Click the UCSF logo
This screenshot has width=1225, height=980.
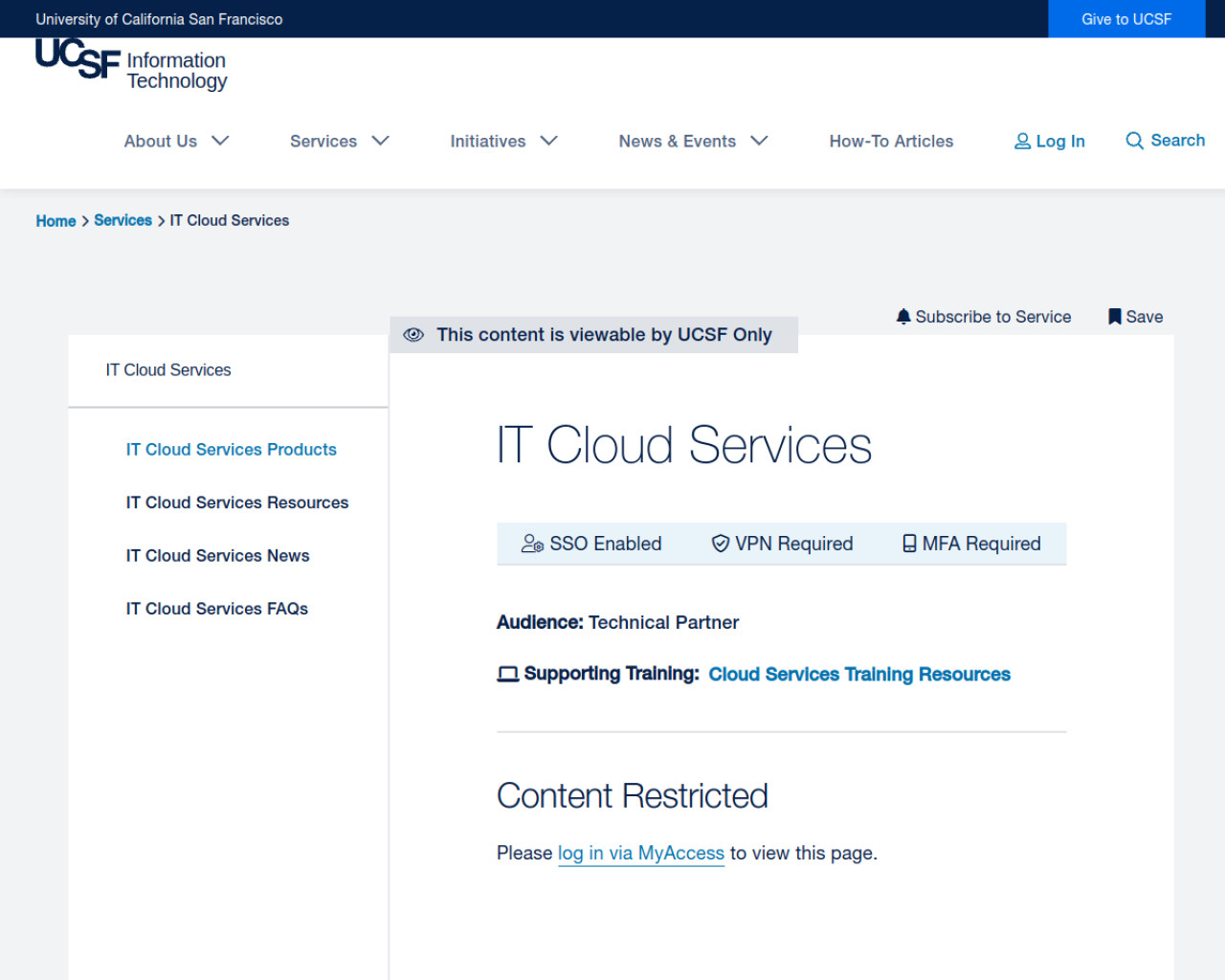click(78, 57)
